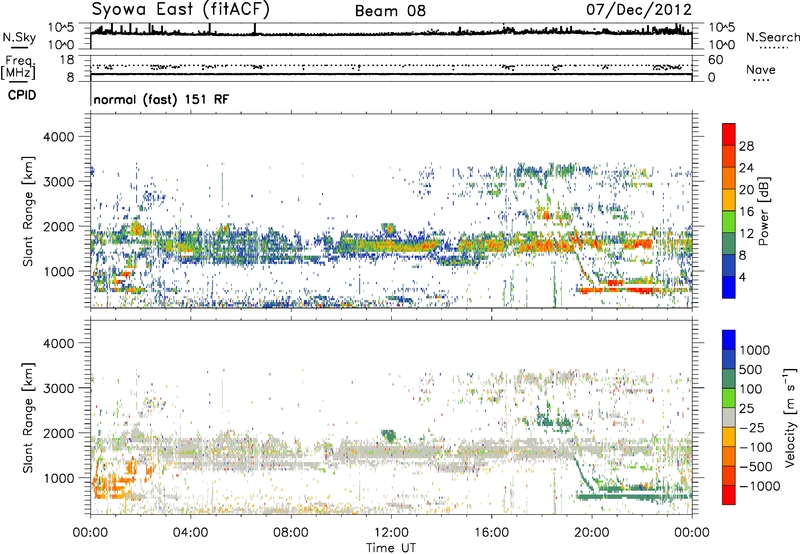Click the '1000' tick on the velocity panel axis
Screen dimensions: 800x554
click(x=59, y=478)
